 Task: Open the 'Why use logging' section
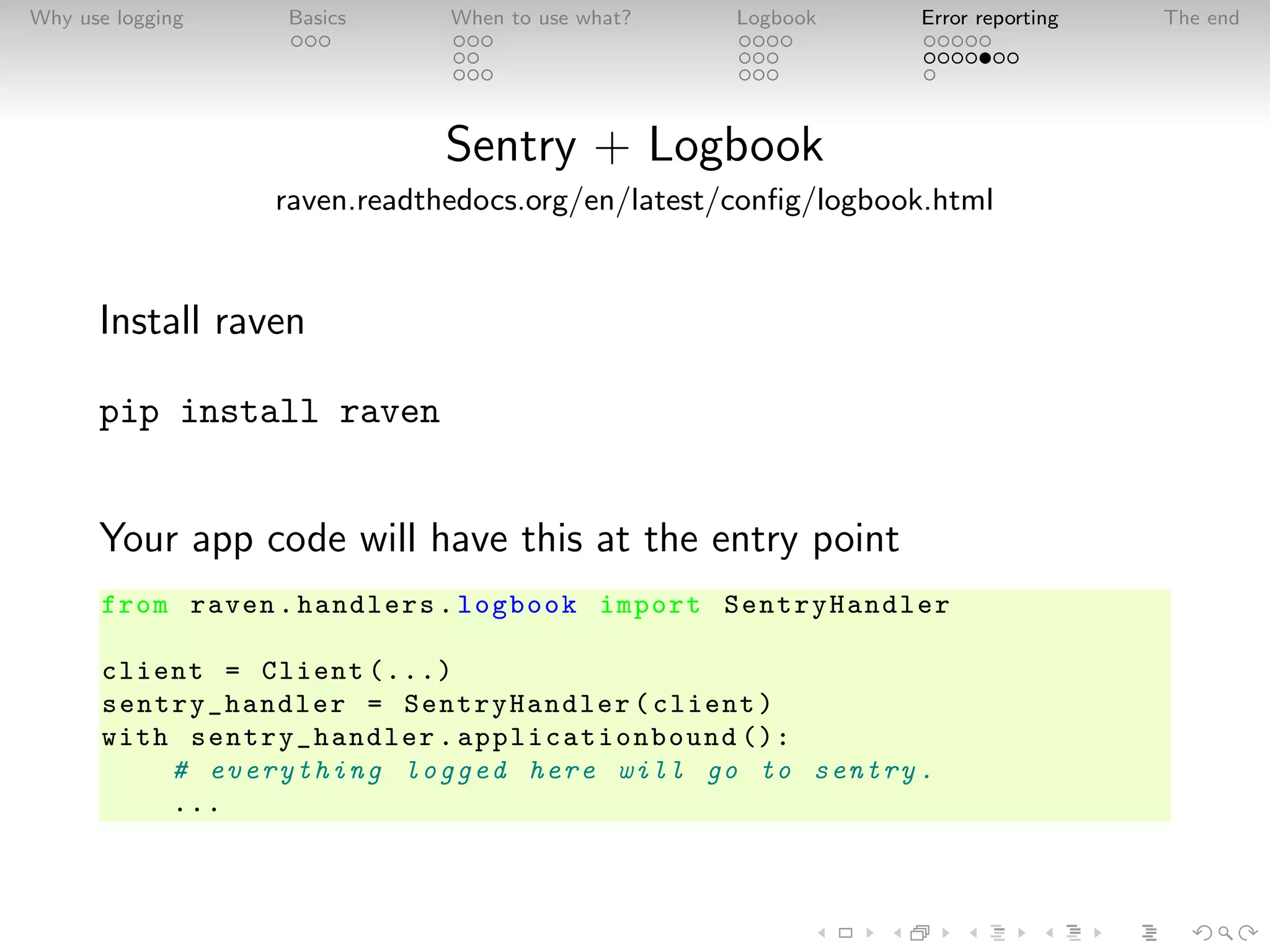107,18
